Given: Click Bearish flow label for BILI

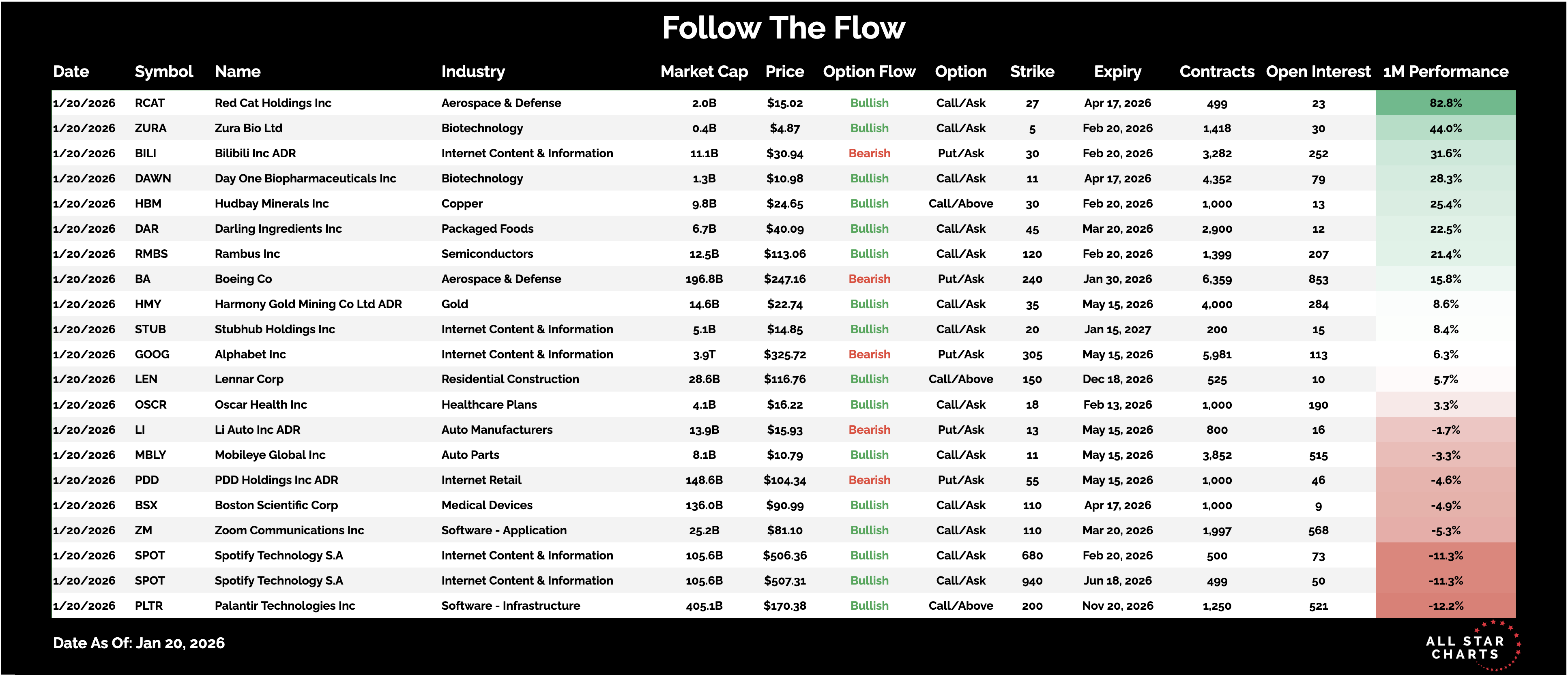Looking at the screenshot, I should (x=869, y=153).
